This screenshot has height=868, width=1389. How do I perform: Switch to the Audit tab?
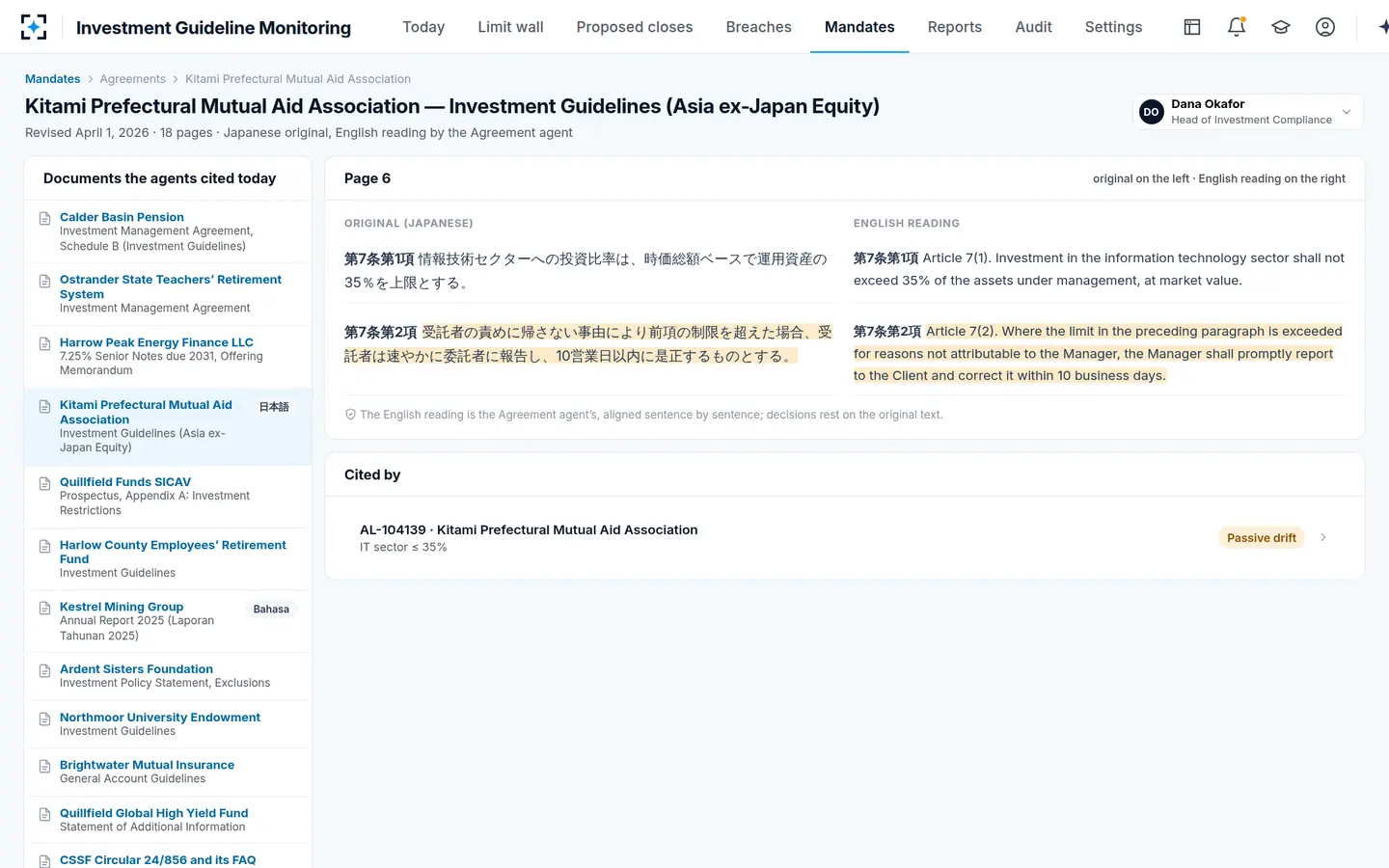coord(1033,27)
